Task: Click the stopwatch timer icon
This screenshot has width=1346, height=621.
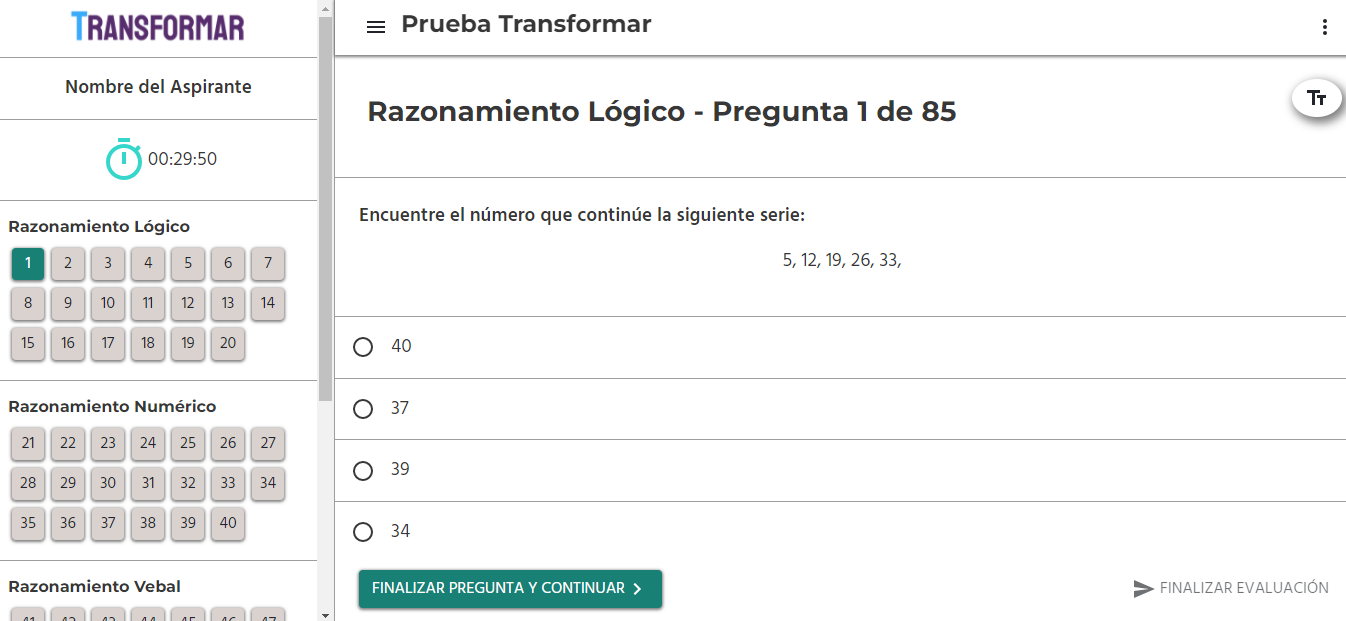Action: (125, 159)
